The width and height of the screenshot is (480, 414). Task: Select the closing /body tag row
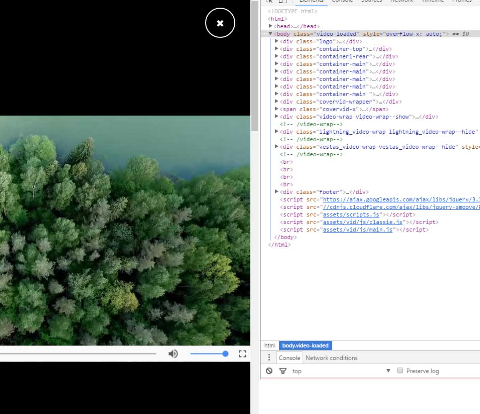click(285, 237)
